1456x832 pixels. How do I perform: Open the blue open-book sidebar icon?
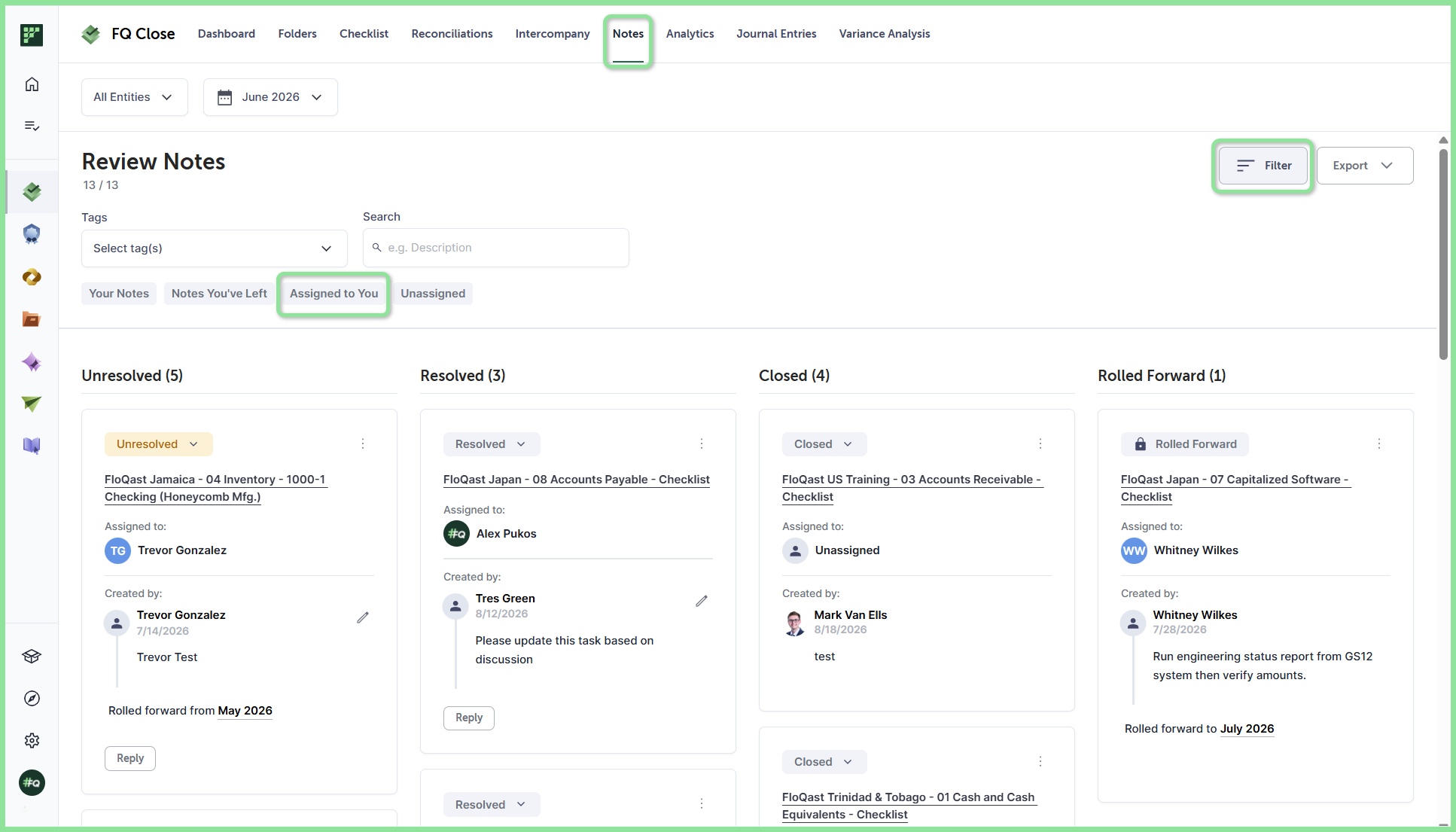pyautogui.click(x=32, y=446)
